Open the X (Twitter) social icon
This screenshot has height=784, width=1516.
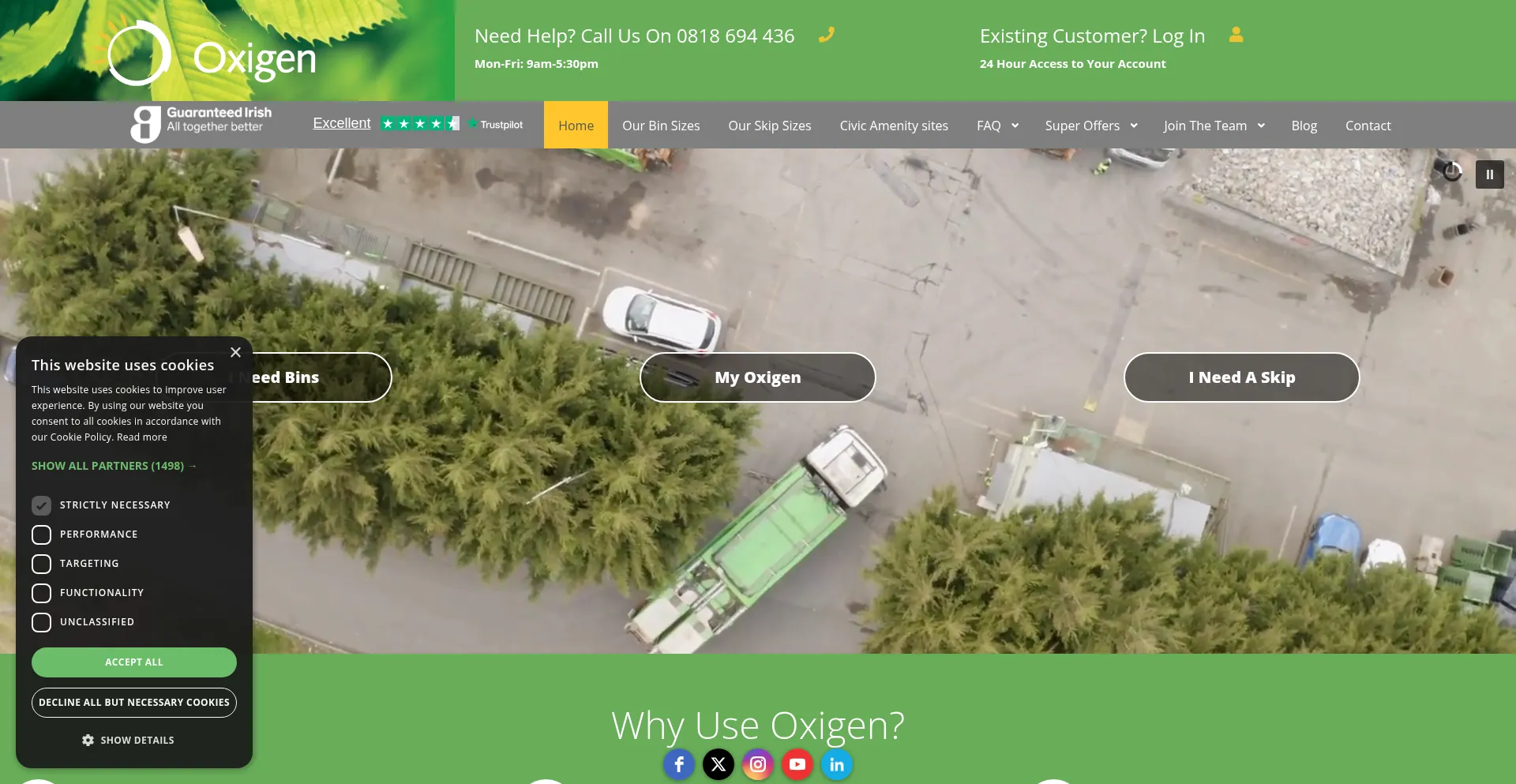tap(719, 764)
